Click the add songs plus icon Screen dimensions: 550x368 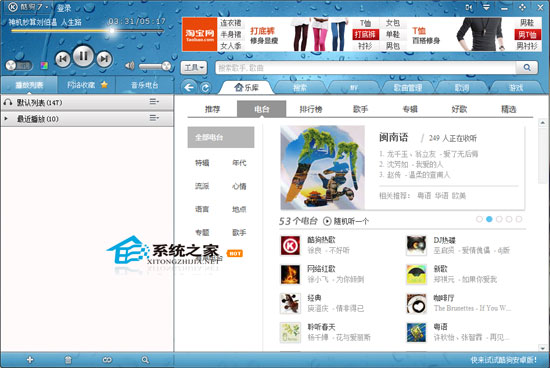coord(30,360)
